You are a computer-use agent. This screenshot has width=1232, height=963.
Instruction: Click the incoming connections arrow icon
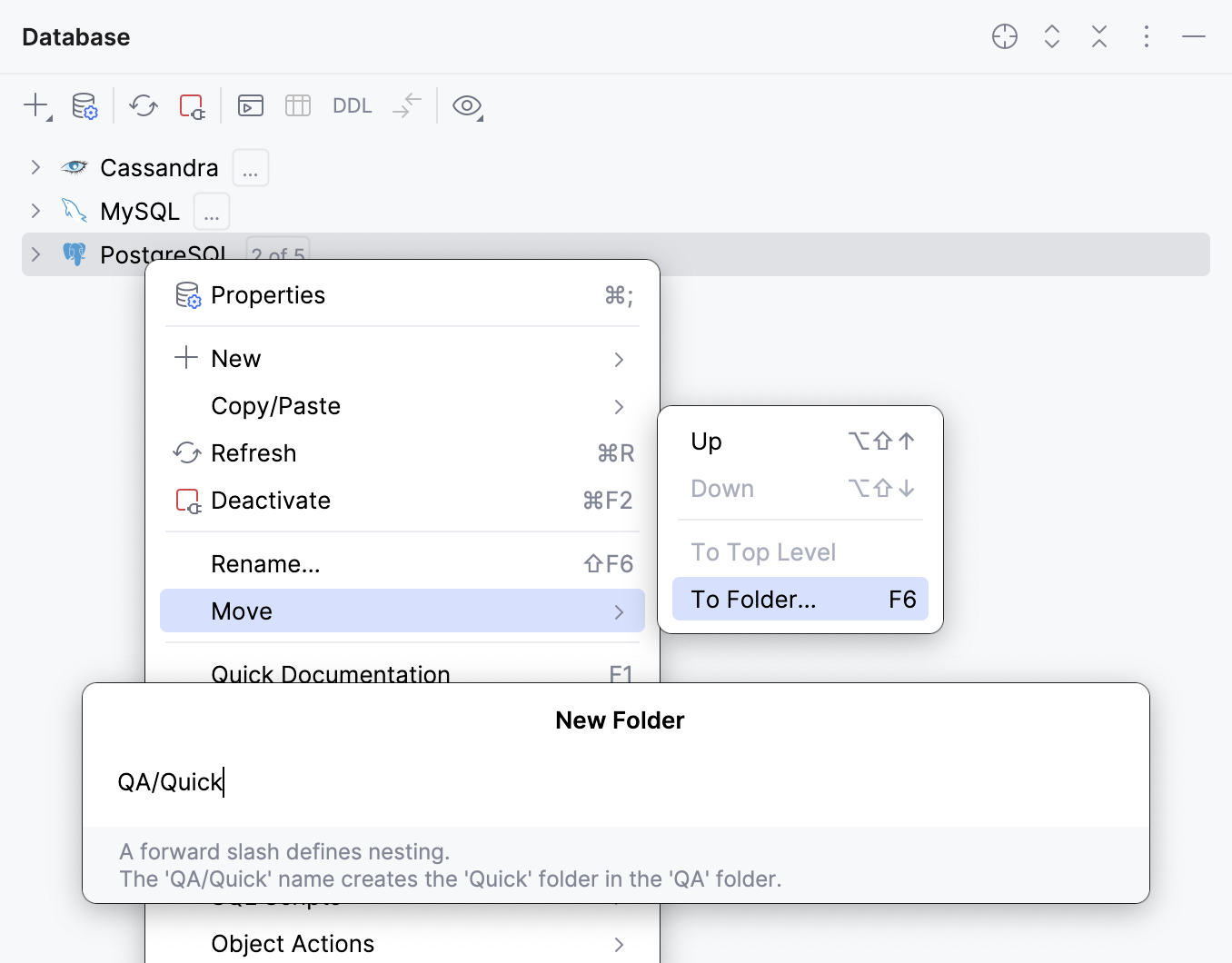(x=406, y=105)
